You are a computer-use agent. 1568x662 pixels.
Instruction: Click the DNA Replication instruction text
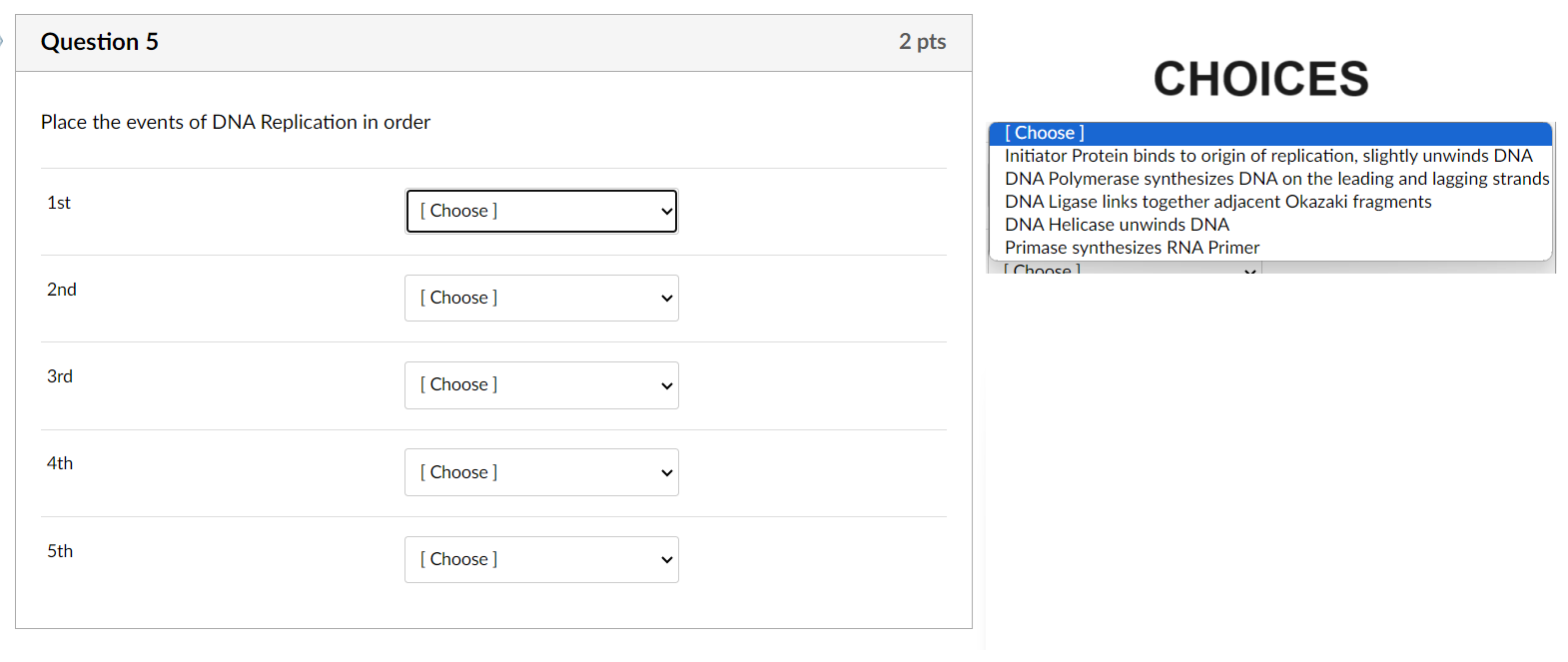tap(235, 122)
